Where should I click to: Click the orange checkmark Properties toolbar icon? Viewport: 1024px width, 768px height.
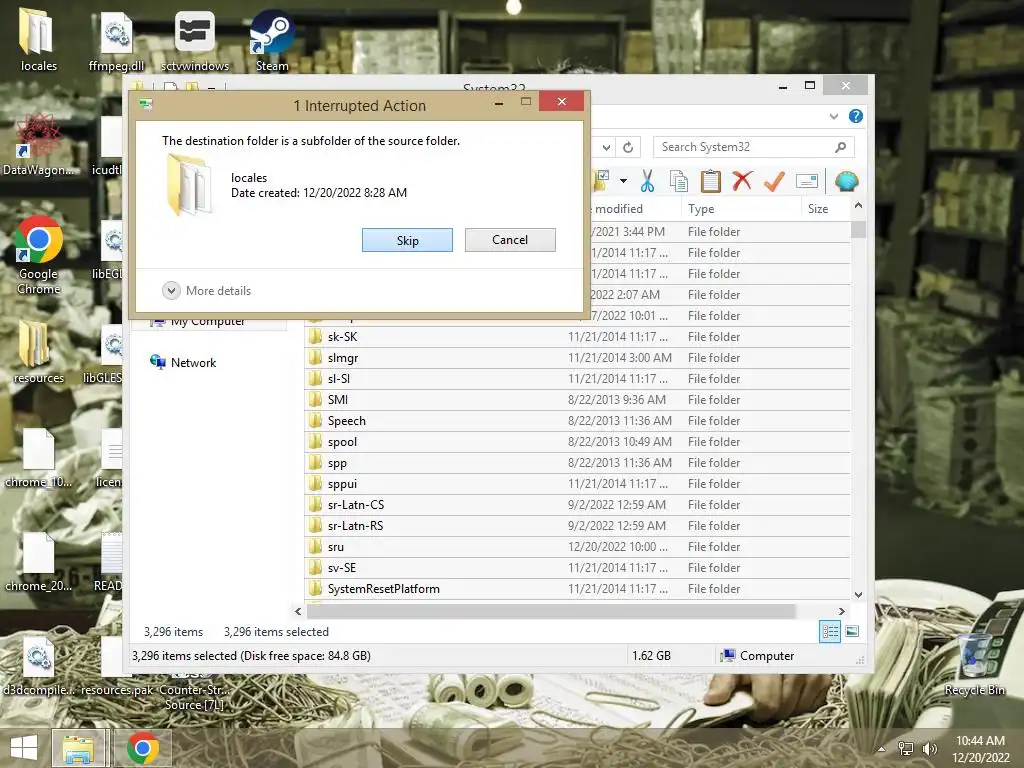tap(774, 181)
